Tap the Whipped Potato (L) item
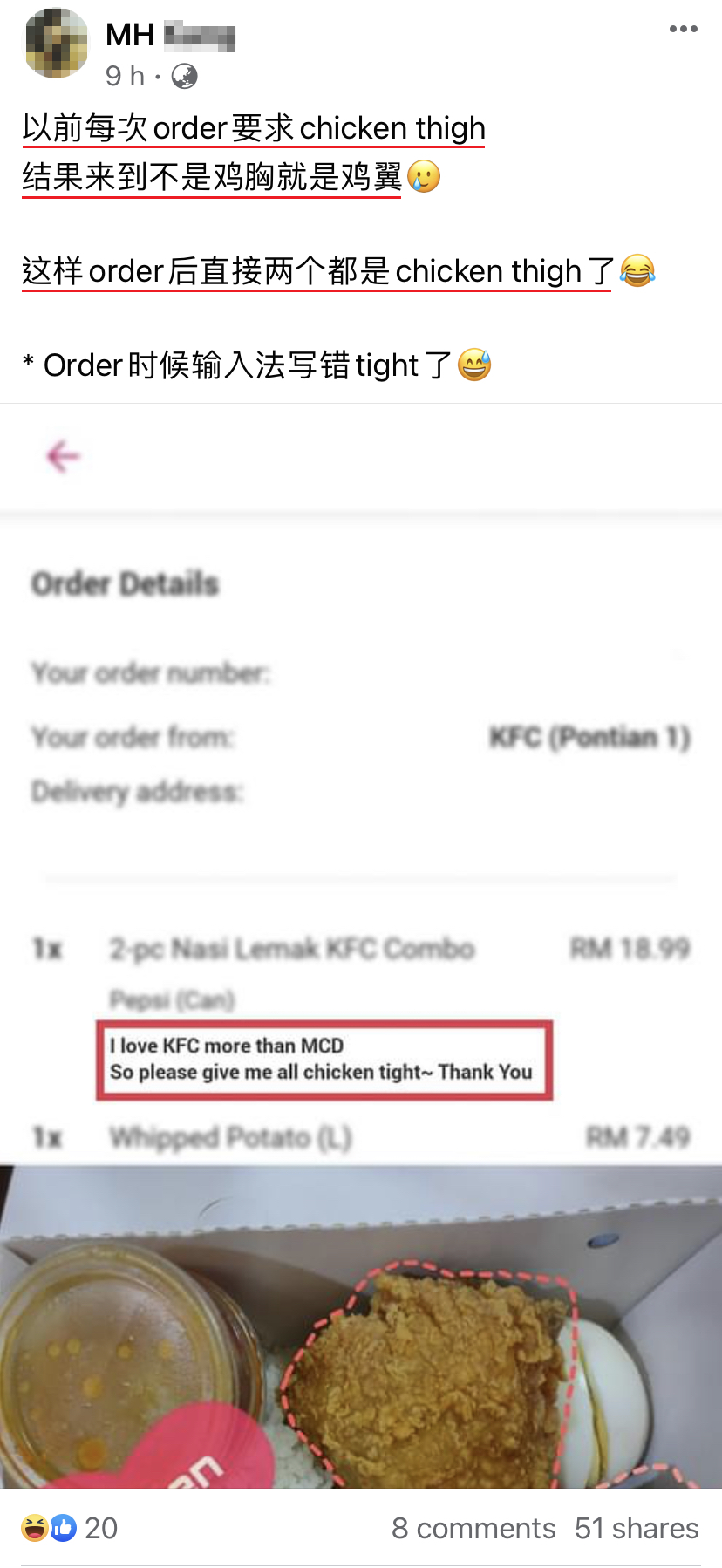Image resolution: width=722 pixels, height=1568 pixels. (x=230, y=1138)
